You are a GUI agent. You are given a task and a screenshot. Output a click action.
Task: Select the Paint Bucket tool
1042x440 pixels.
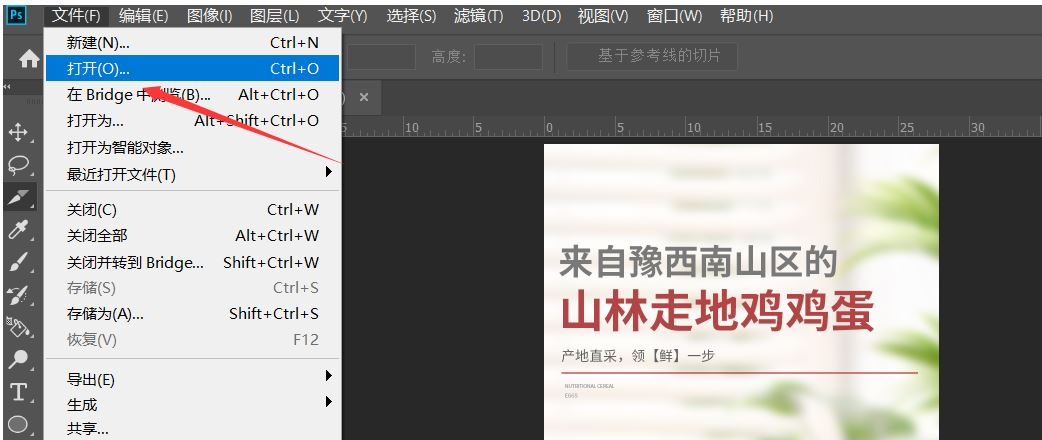tap(17, 327)
